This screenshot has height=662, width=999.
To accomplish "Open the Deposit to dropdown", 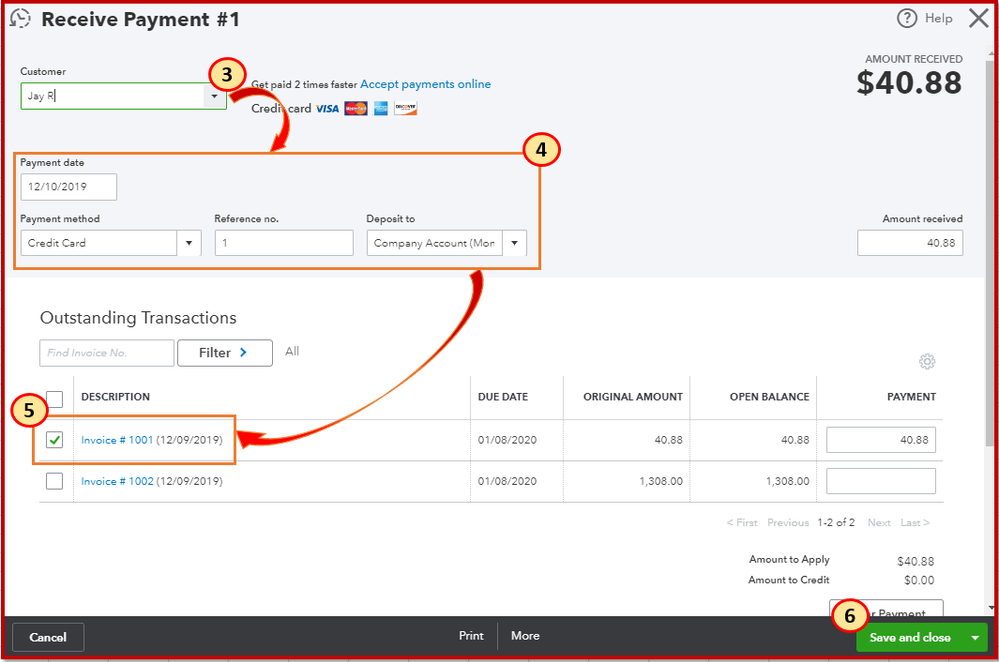I will pyautogui.click(x=514, y=243).
